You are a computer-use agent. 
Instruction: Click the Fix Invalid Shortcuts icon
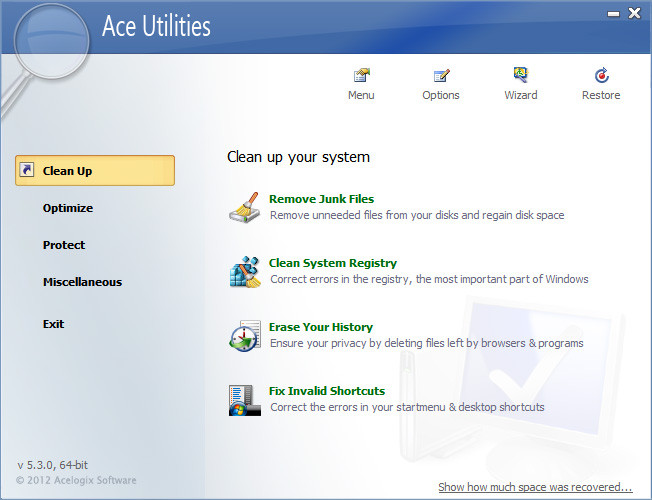click(245, 400)
